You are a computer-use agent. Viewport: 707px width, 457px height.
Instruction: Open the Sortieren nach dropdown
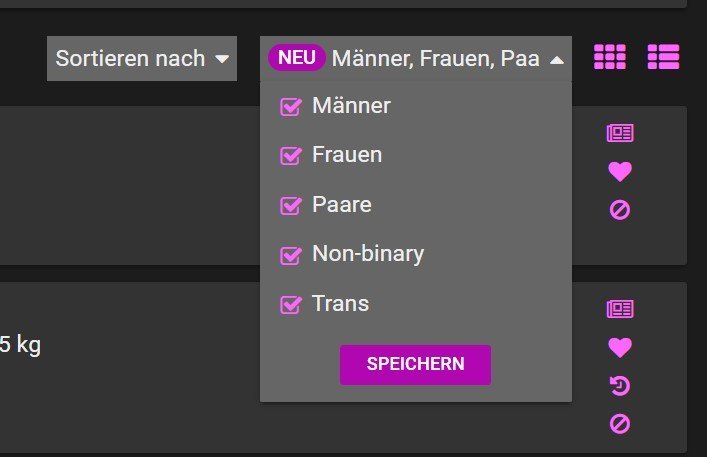pyautogui.click(x=142, y=59)
